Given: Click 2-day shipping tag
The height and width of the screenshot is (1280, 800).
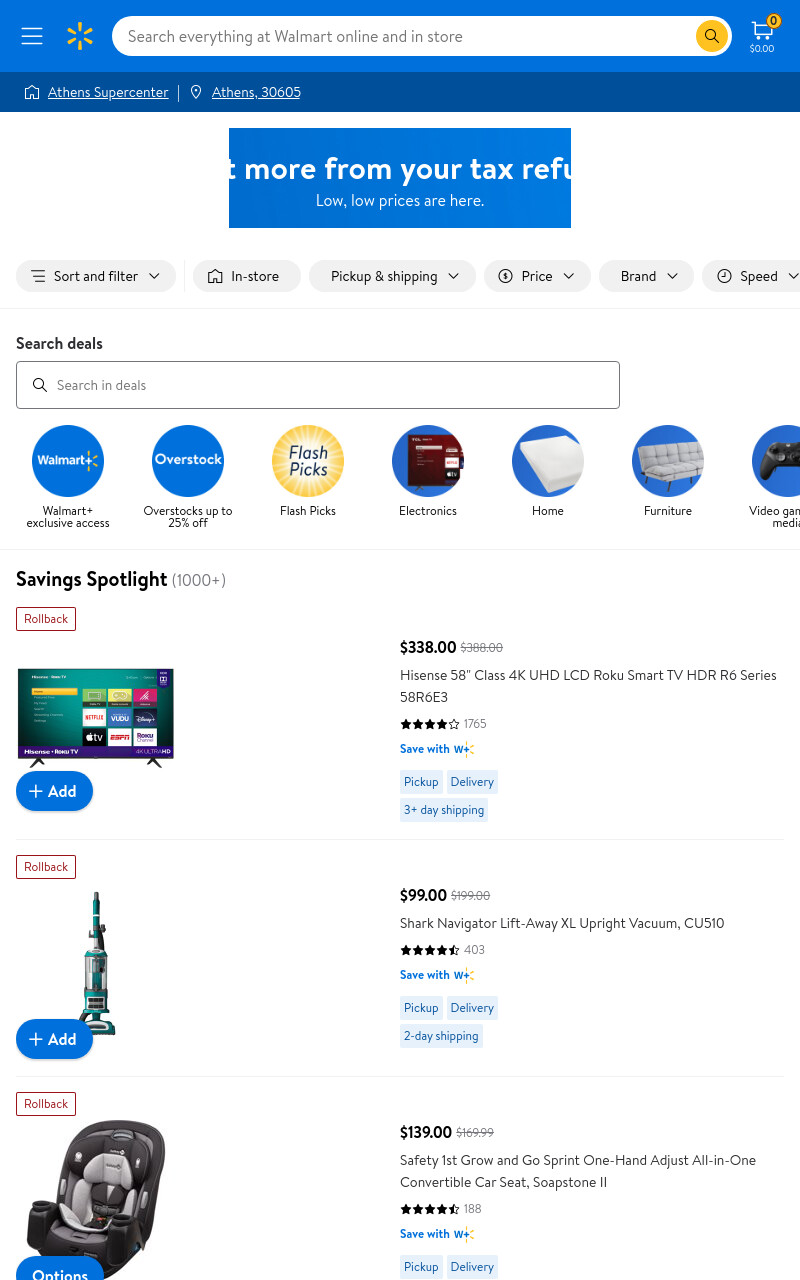Looking at the screenshot, I should coord(441,1036).
